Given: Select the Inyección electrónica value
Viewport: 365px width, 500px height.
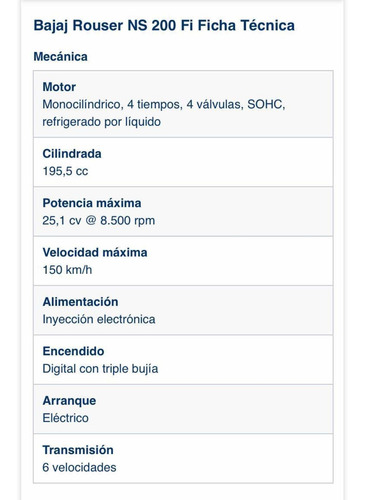Looking at the screenshot, I should click(99, 319).
